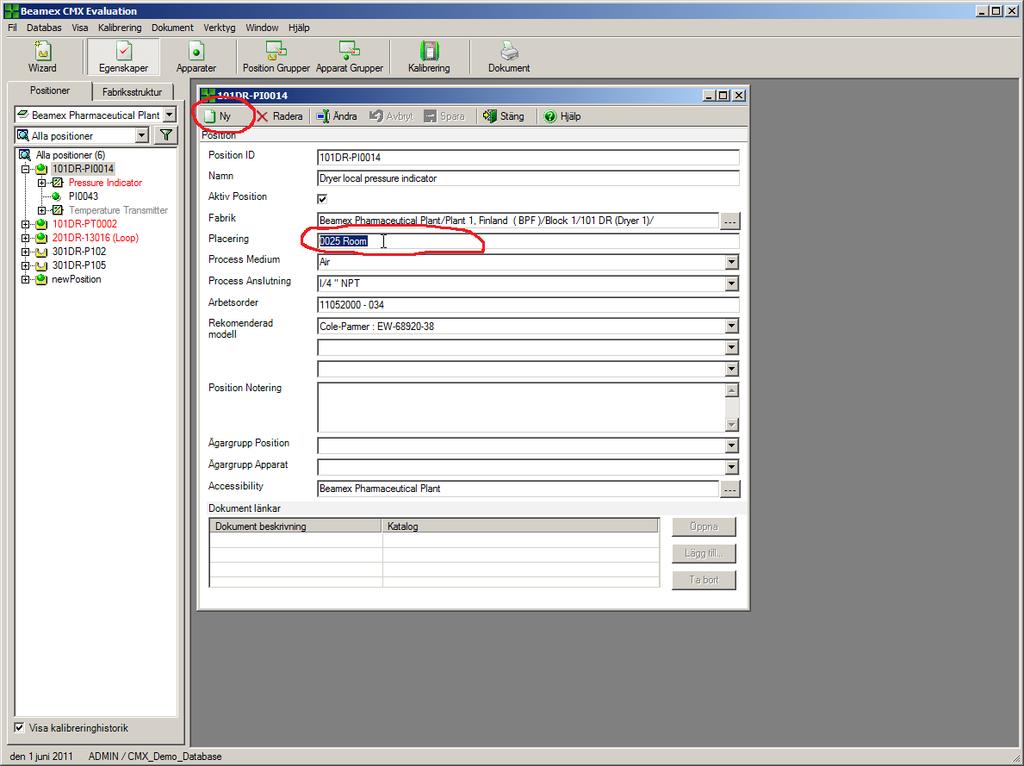Click Ändra to edit the position
This screenshot has width=1024, height=766.
tap(337, 116)
